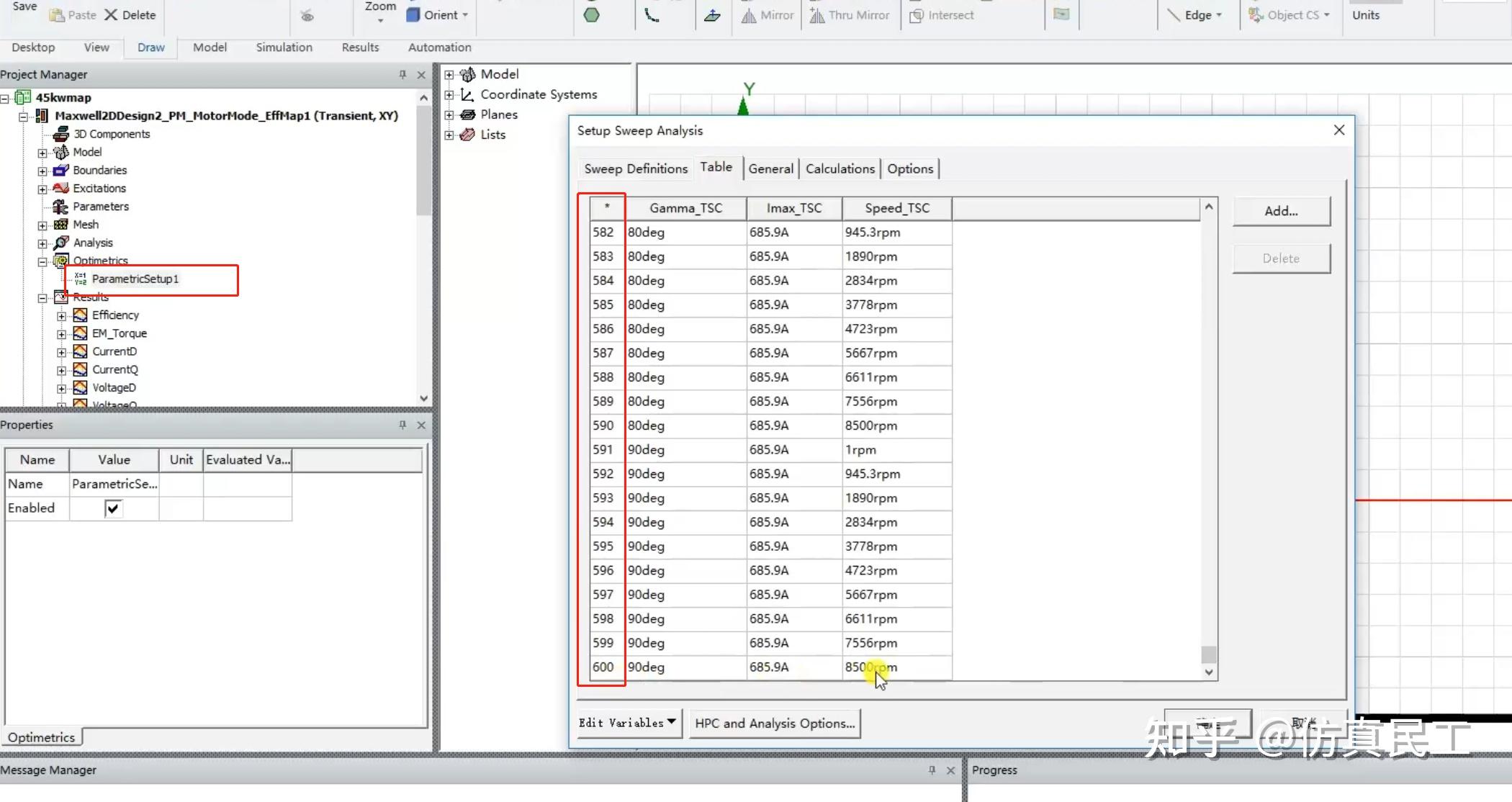Click the Mirror tool icon
This screenshot has height=802, width=1512.
pos(749,15)
